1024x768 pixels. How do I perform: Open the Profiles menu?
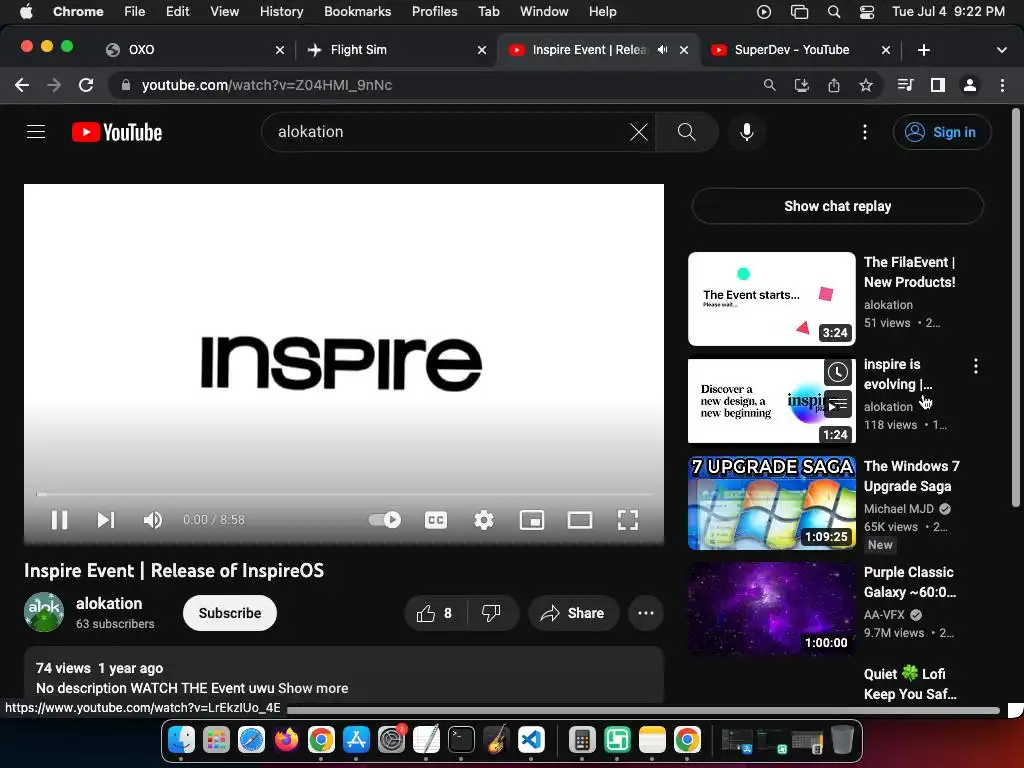434,11
